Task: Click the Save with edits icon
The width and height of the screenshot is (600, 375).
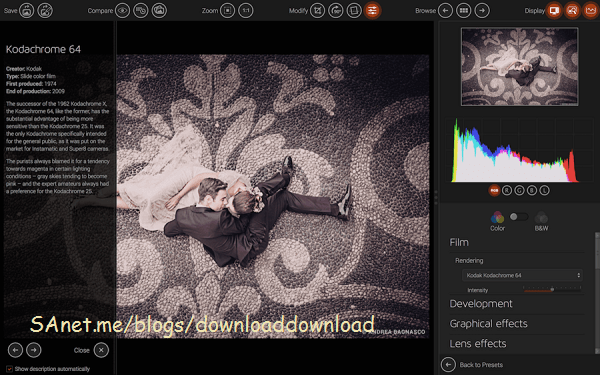Action: [45, 10]
